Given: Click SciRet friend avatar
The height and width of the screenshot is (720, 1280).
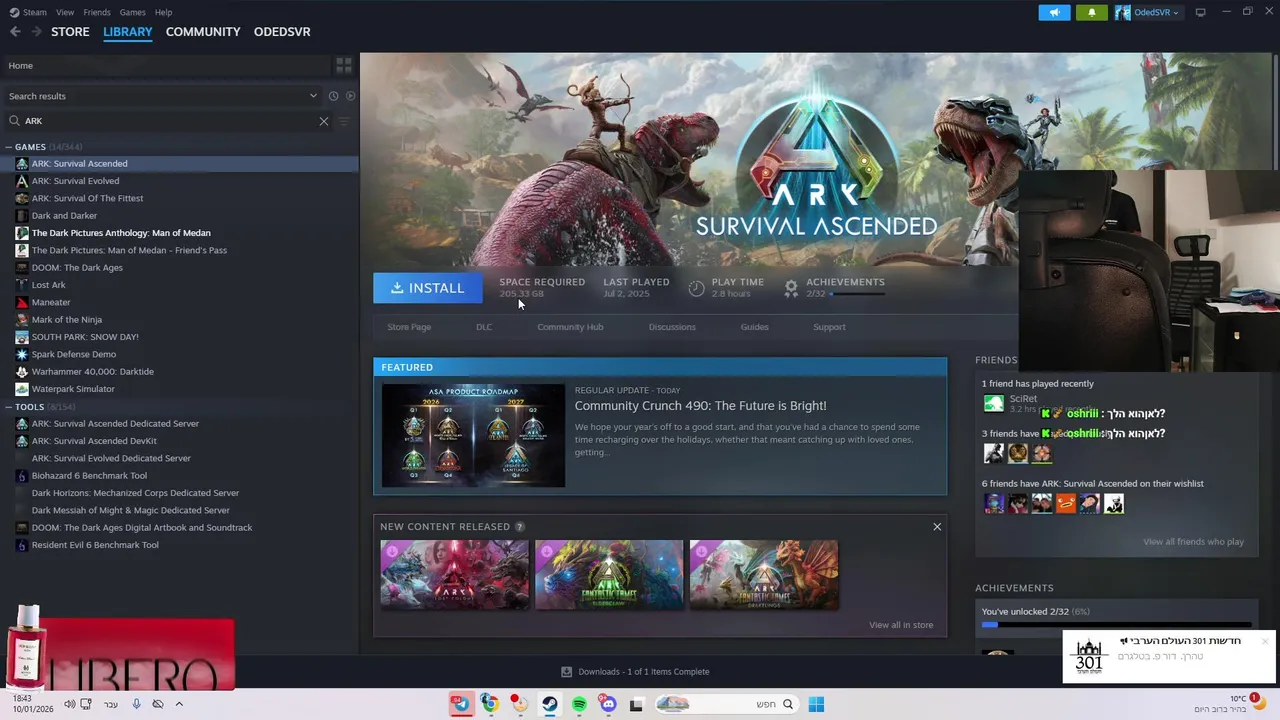Looking at the screenshot, I should (993, 404).
